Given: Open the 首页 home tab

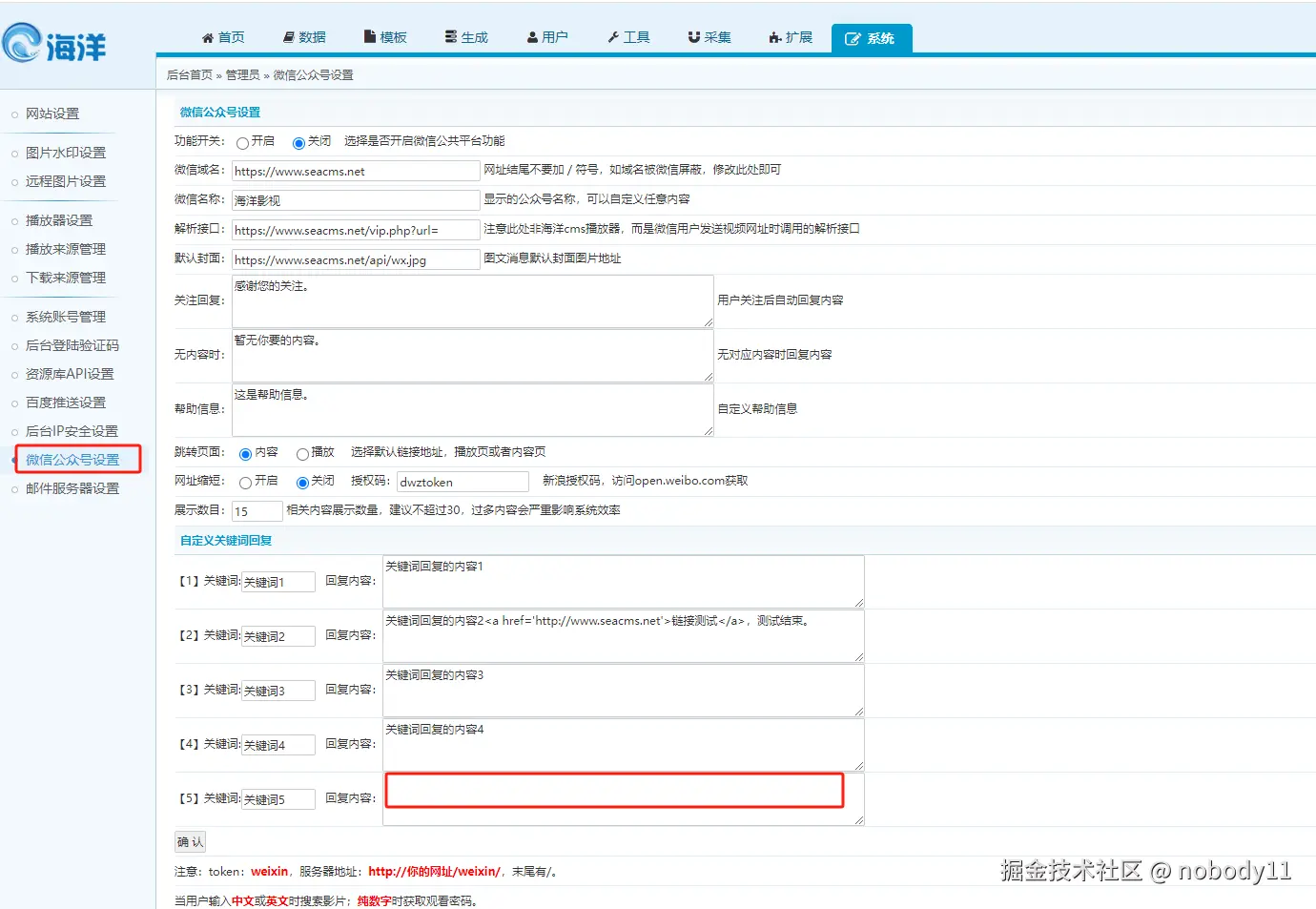Looking at the screenshot, I should [223, 37].
